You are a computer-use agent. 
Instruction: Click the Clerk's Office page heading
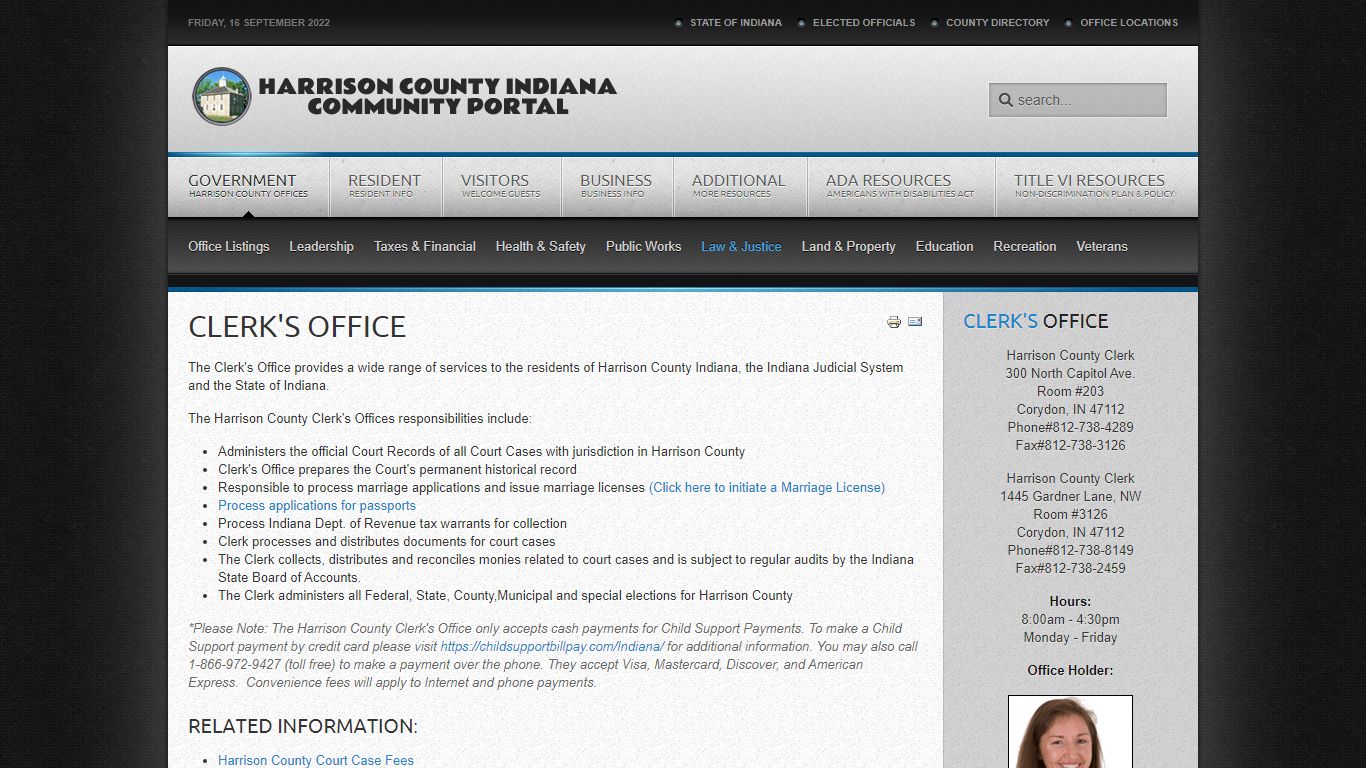[297, 327]
